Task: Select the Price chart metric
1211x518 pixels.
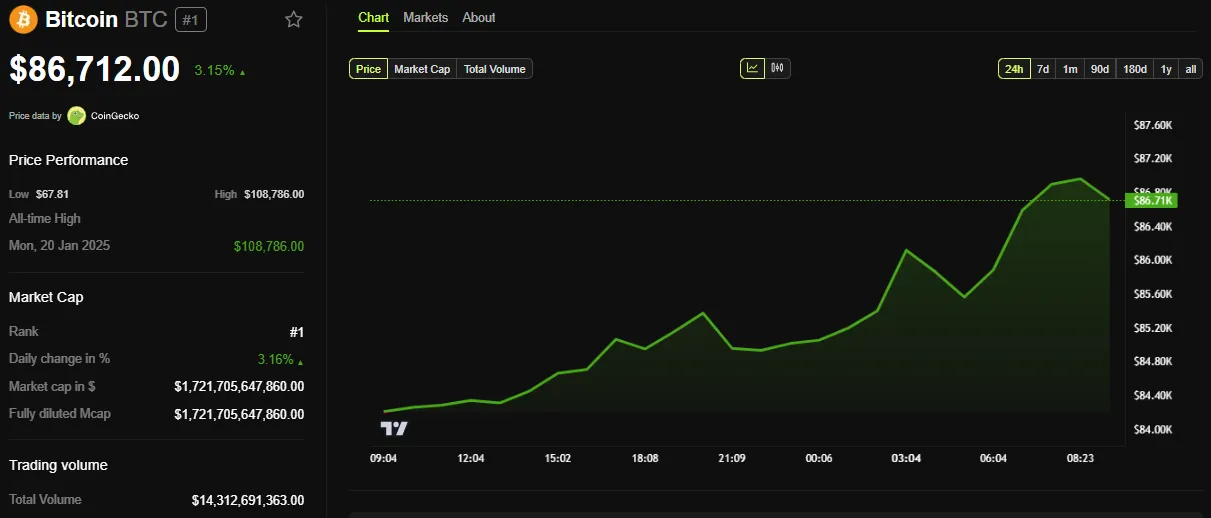Action: click(368, 69)
